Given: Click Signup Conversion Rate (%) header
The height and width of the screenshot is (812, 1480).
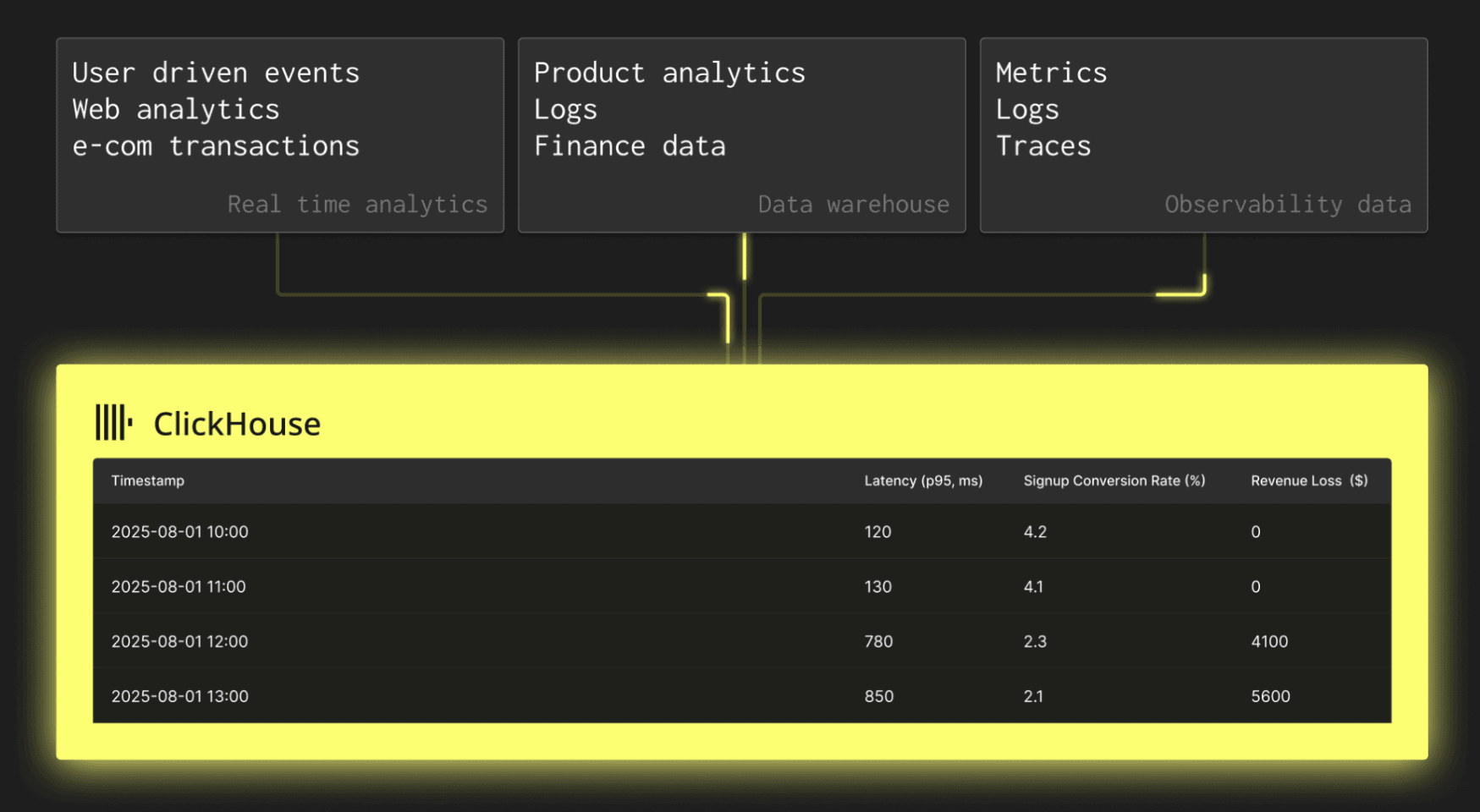Looking at the screenshot, I should pyautogui.click(x=1114, y=480).
